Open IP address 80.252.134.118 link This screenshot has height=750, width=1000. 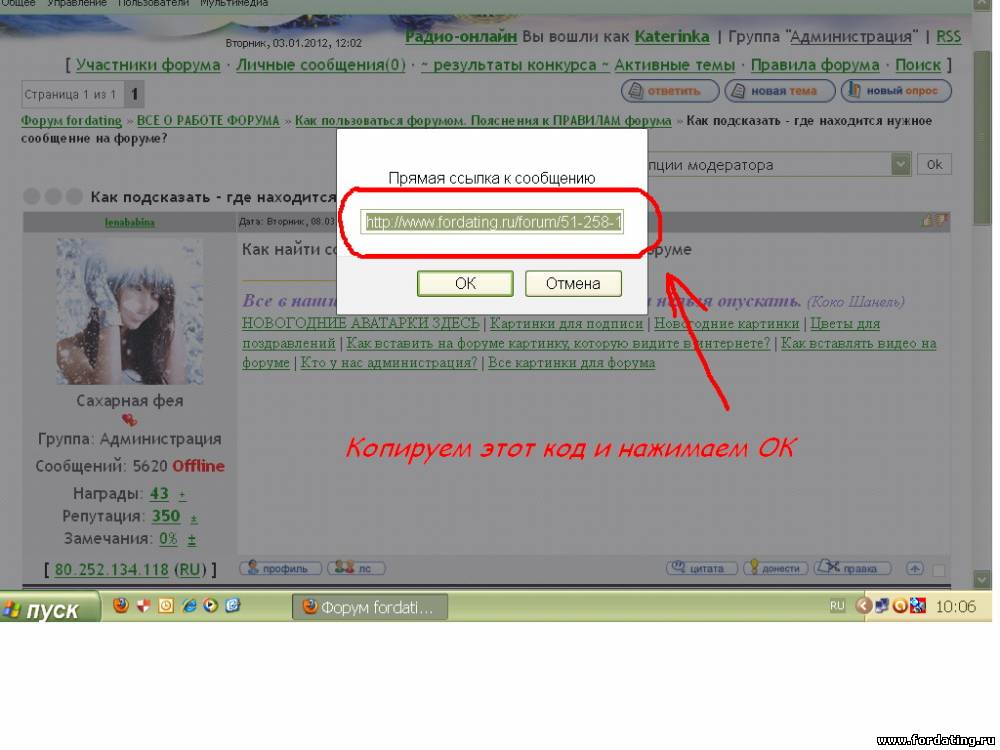coord(112,570)
